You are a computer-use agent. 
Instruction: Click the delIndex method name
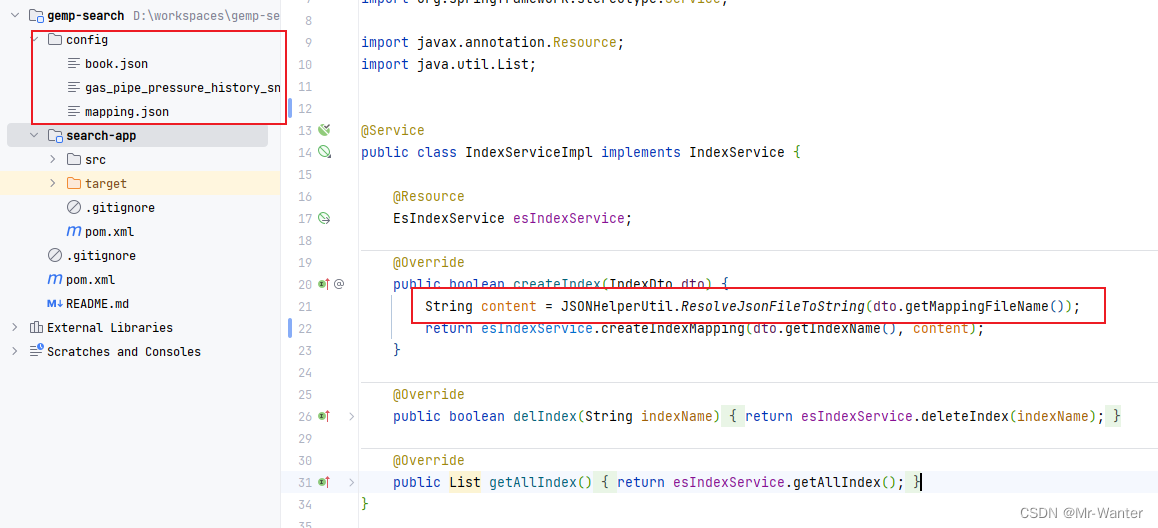[544, 416]
